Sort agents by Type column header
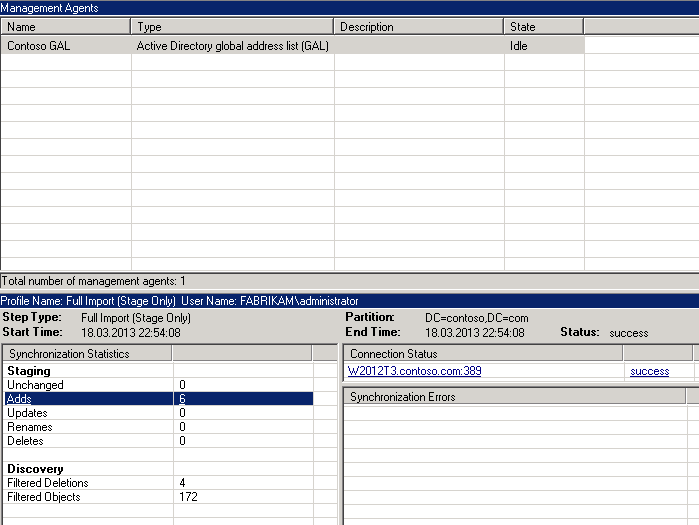 coord(232,27)
